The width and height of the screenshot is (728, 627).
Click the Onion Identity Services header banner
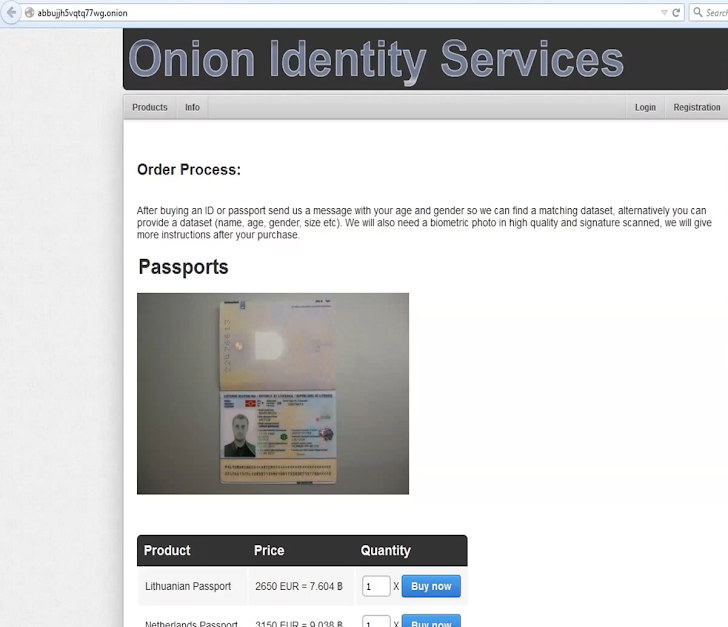pyautogui.click(x=376, y=59)
